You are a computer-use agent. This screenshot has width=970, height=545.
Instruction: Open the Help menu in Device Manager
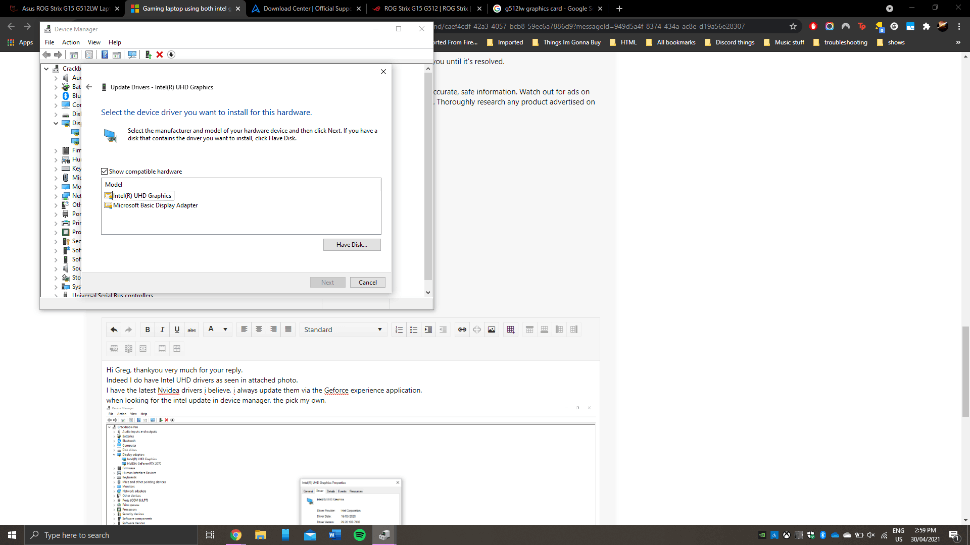coord(115,42)
